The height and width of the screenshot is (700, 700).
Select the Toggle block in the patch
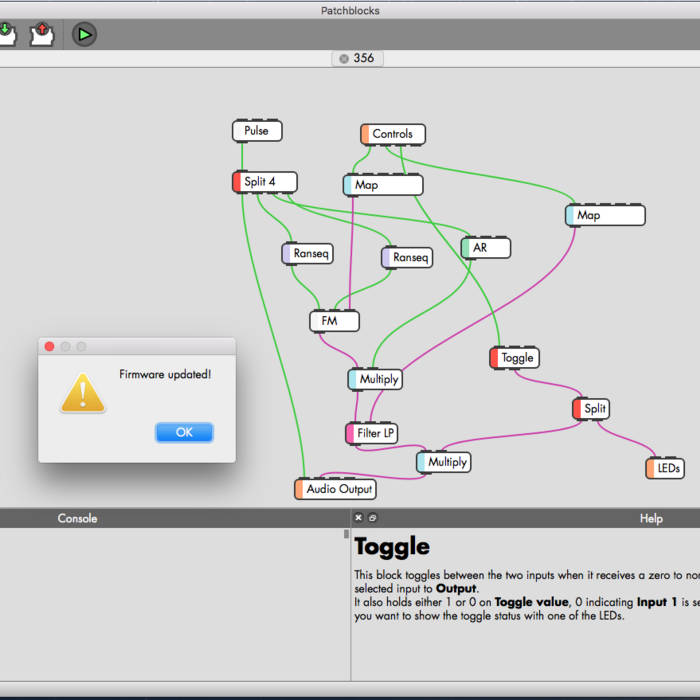click(515, 358)
